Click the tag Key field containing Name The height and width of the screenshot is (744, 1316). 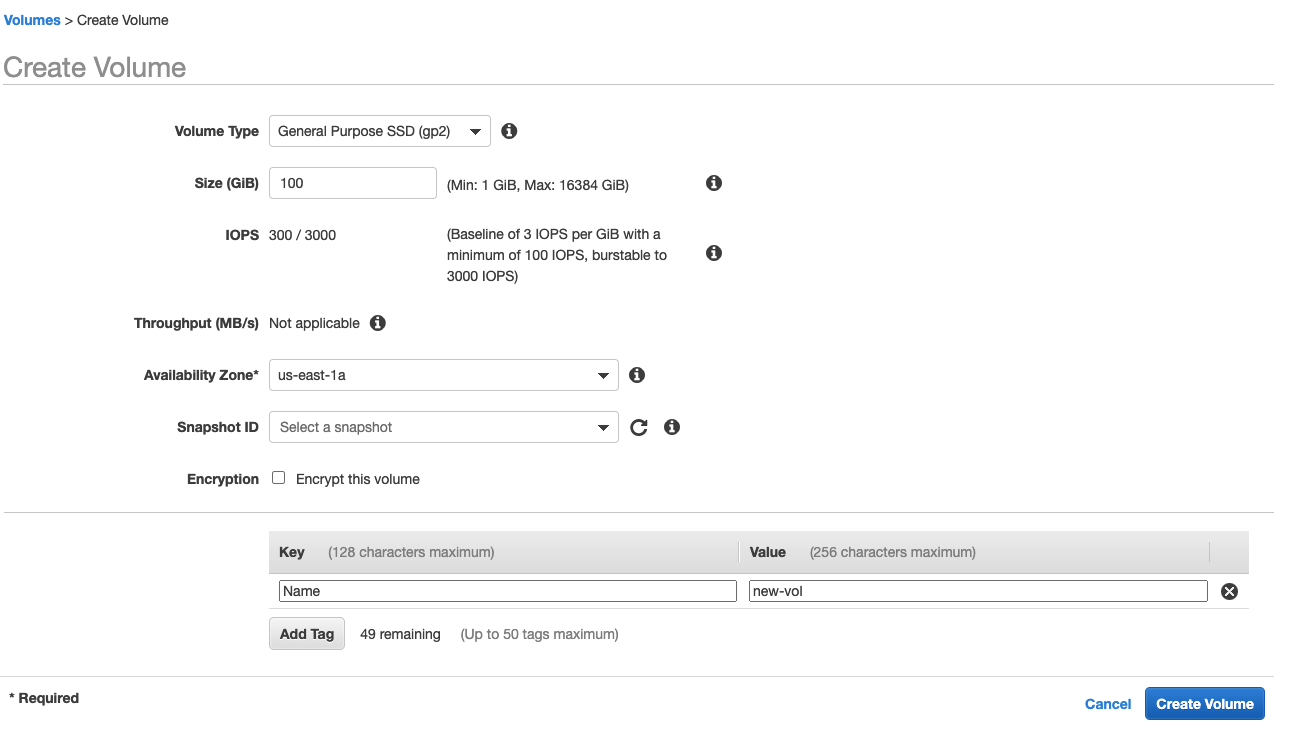pyautogui.click(x=508, y=591)
